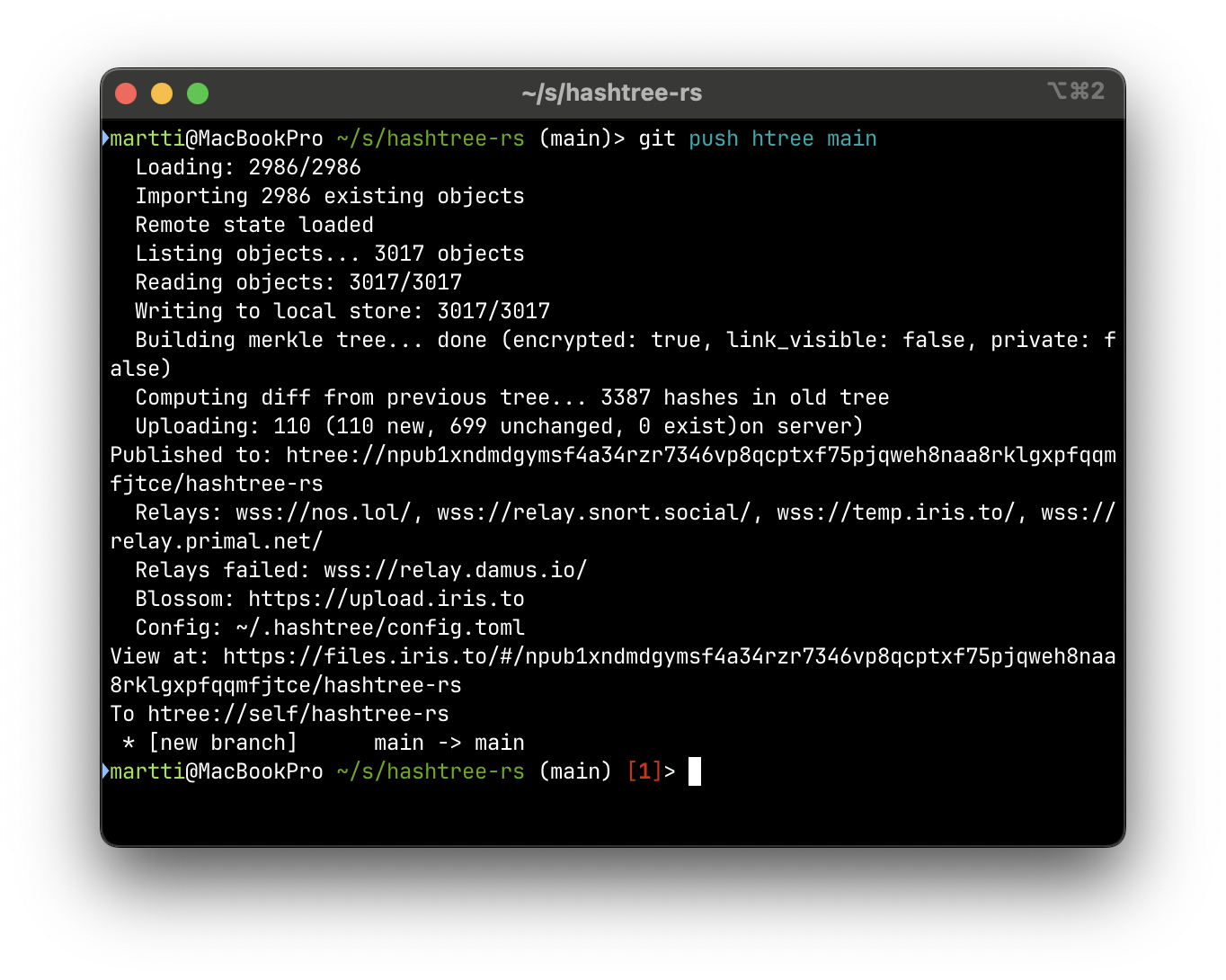Minimize the terminal with the yellow button

pyautogui.click(x=162, y=94)
